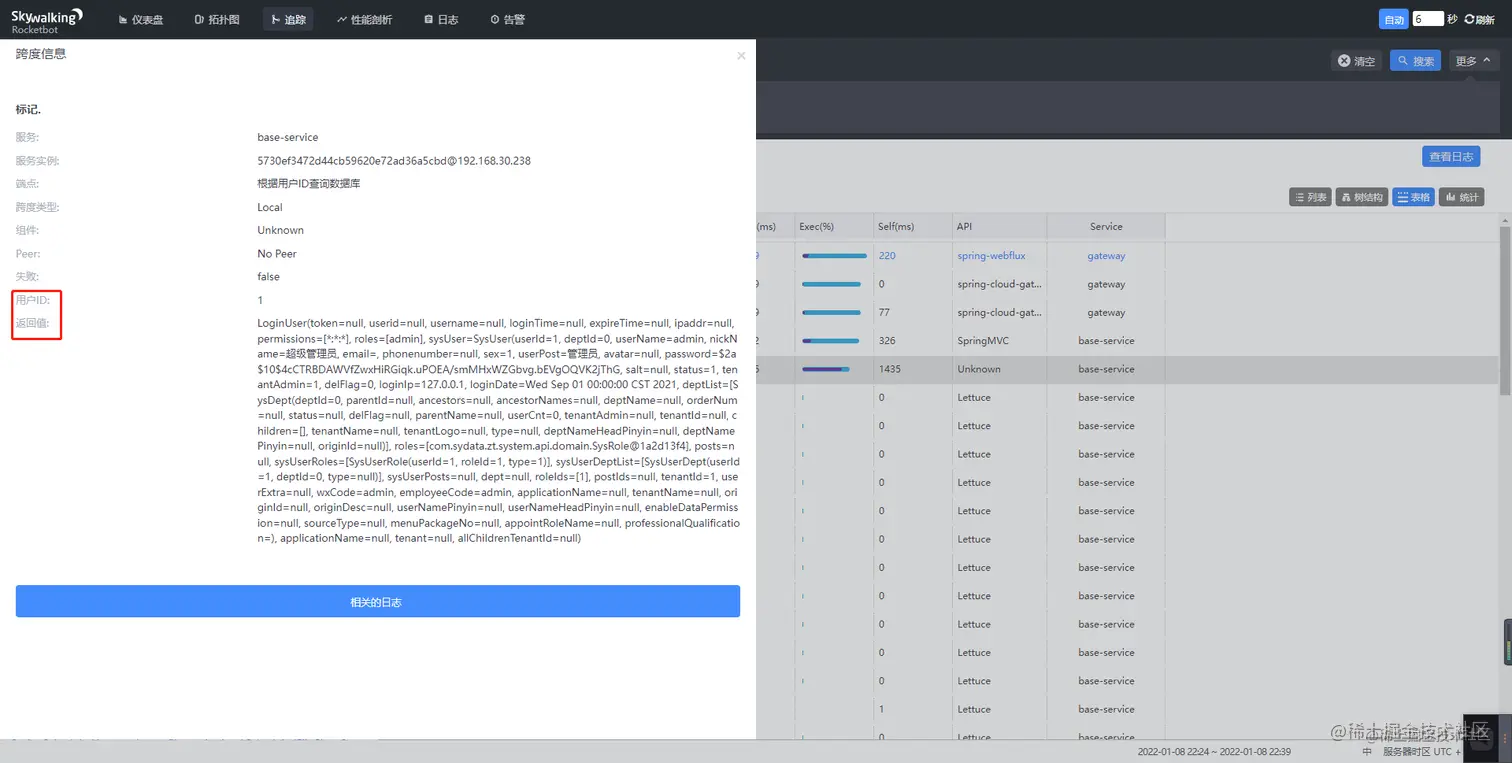Click the 服务器时区 UTC timezone setting

pos(1422,752)
